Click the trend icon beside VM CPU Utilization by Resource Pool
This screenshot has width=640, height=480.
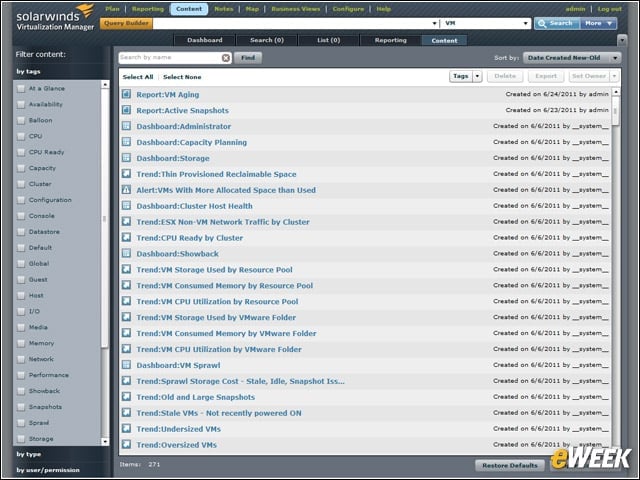[127, 301]
